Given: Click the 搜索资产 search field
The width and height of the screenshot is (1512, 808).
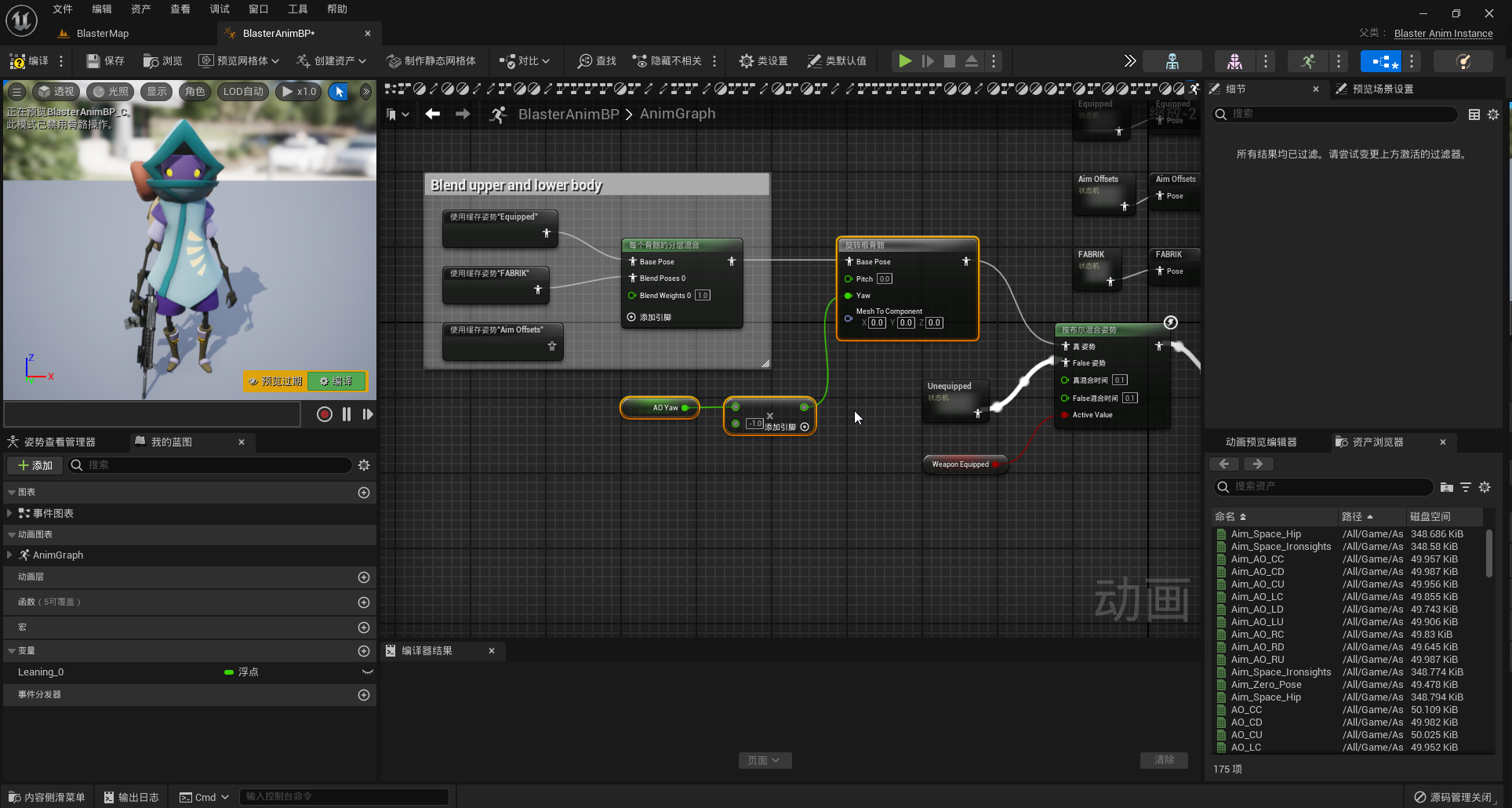Looking at the screenshot, I should pyautogui.click(x=1324, y=487).
